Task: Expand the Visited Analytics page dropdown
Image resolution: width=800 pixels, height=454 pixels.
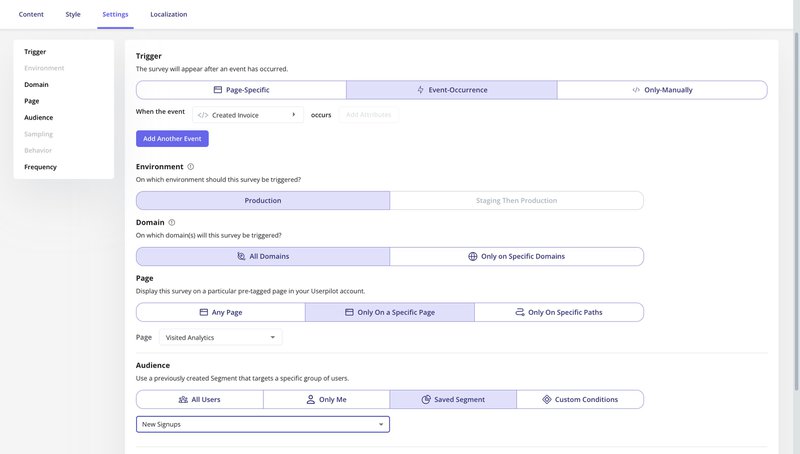Action: [x=221, y=338]
